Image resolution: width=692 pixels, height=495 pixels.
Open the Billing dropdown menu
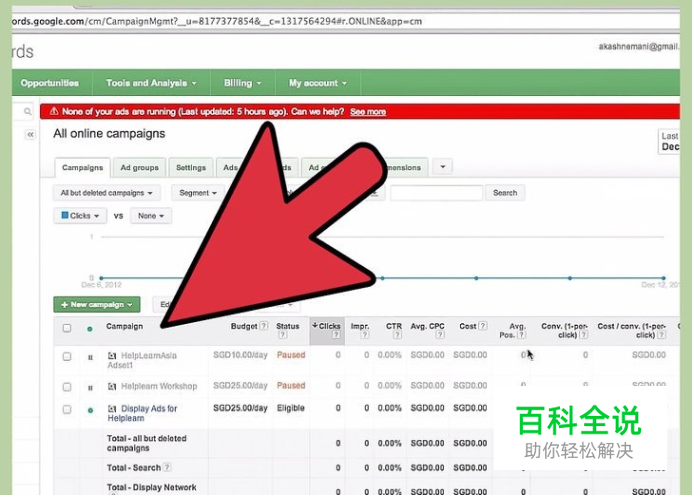pyautogui.click(x=242, y=83)
